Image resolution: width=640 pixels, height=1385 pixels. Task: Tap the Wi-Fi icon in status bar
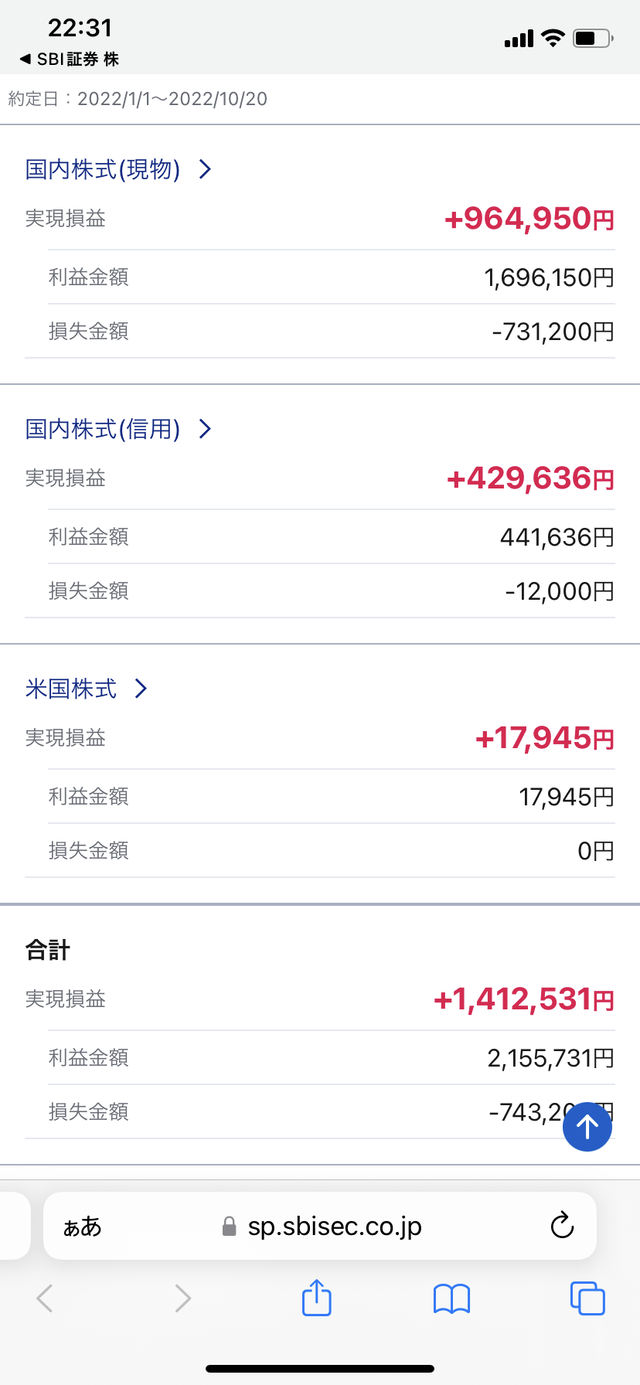[x=552, y=39]
